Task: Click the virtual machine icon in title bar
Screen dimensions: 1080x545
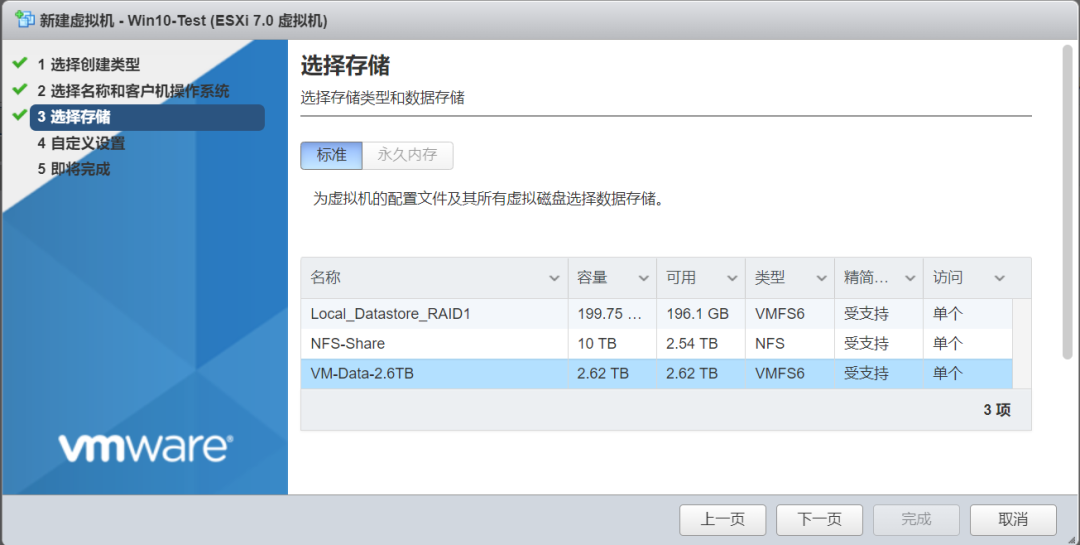Action: click(25, 19)
